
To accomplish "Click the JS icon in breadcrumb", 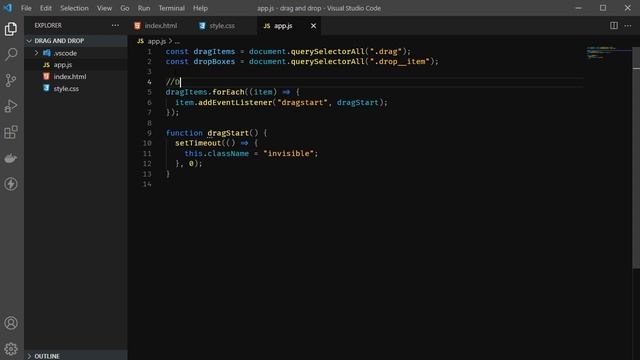I will (x=140, y=41).
